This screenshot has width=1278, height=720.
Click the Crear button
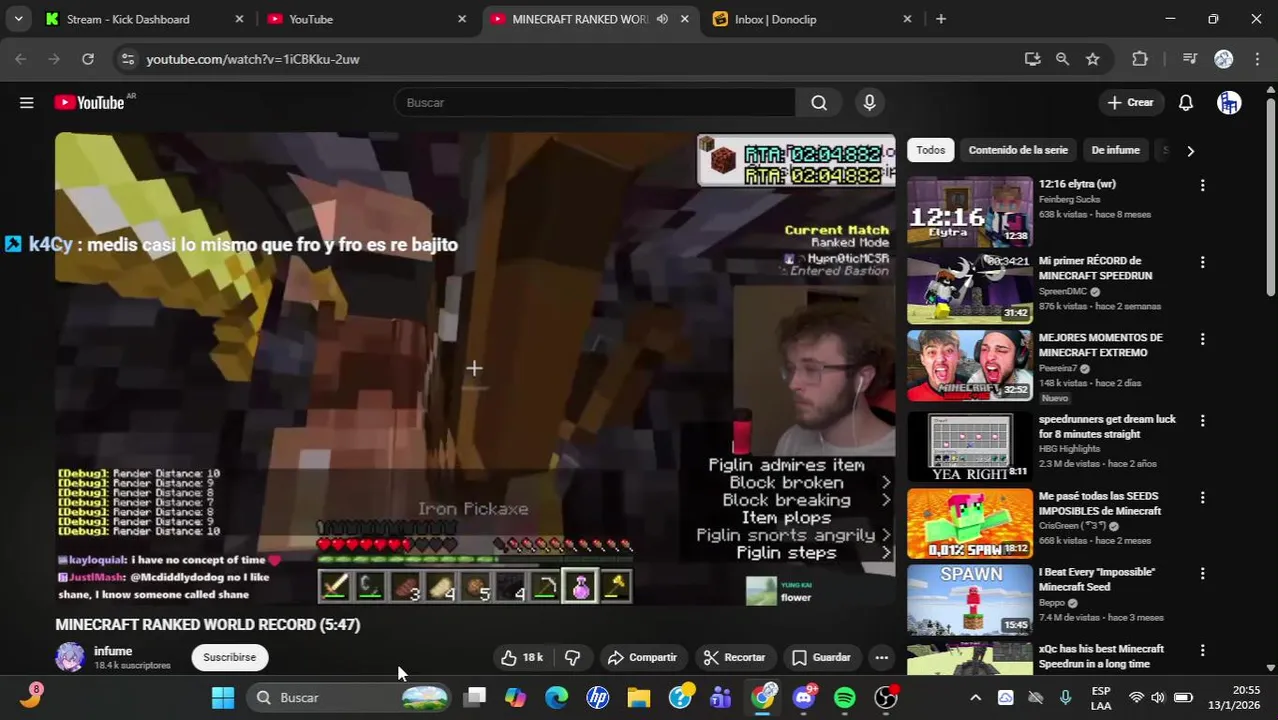1130,102
